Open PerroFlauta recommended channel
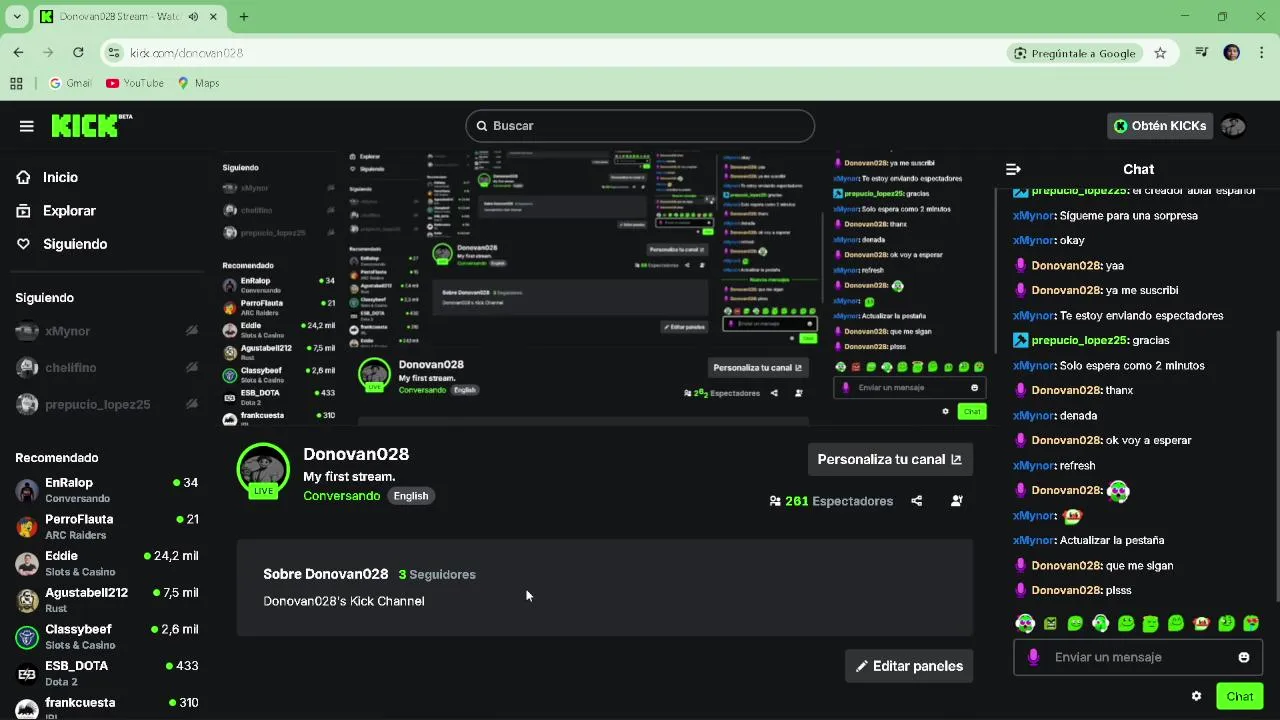 (x=107, y=527)
